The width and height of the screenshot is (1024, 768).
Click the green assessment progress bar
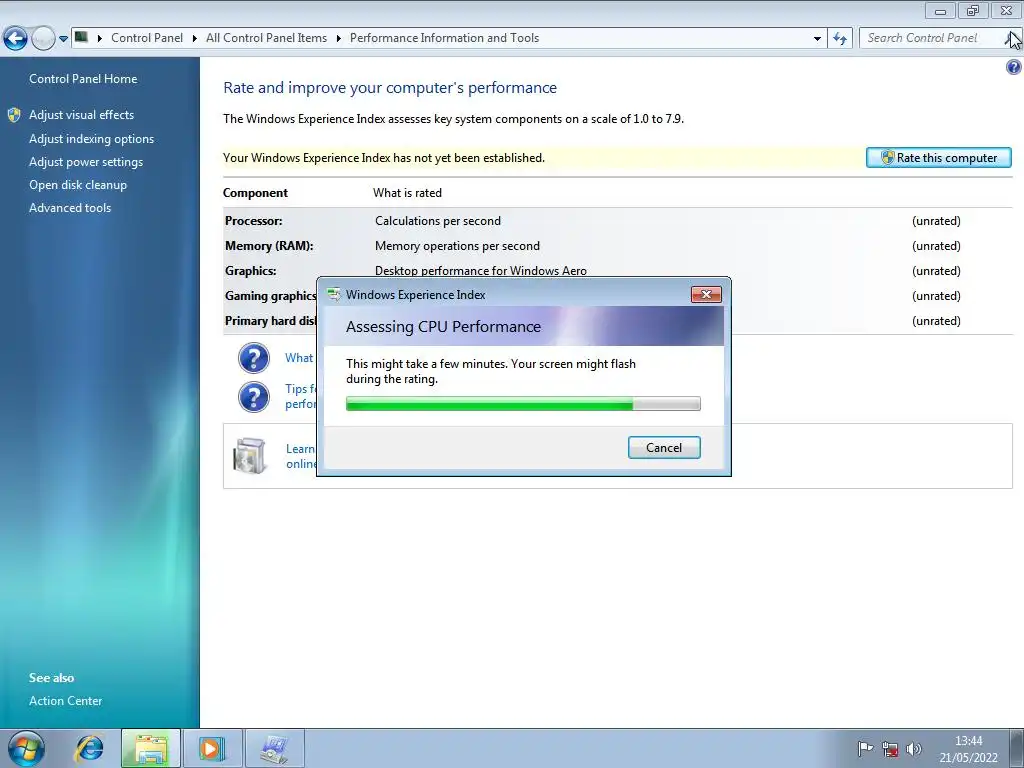click(x=523, y=404)
